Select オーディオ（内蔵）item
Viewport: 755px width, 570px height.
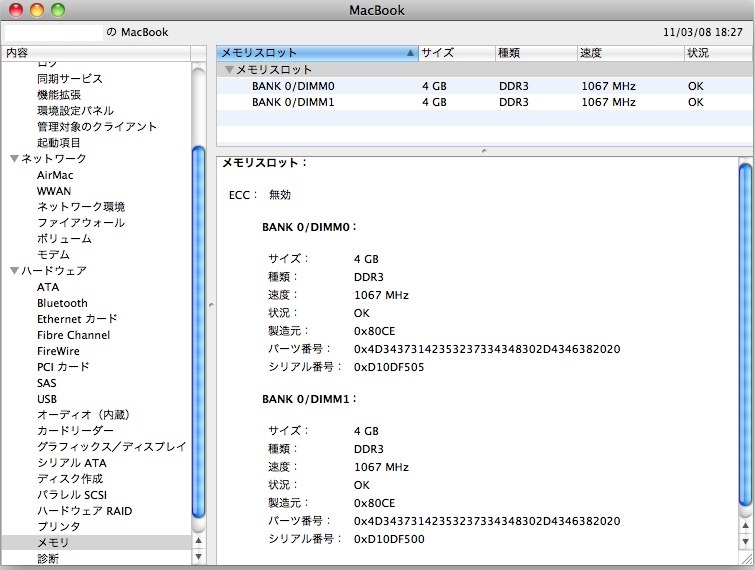coord(84,415)
